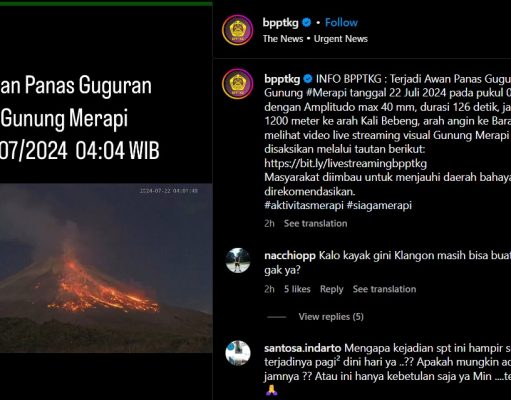
Task: Click the verified badge beside header bpptkg
Action: click(x=306, y=23)
